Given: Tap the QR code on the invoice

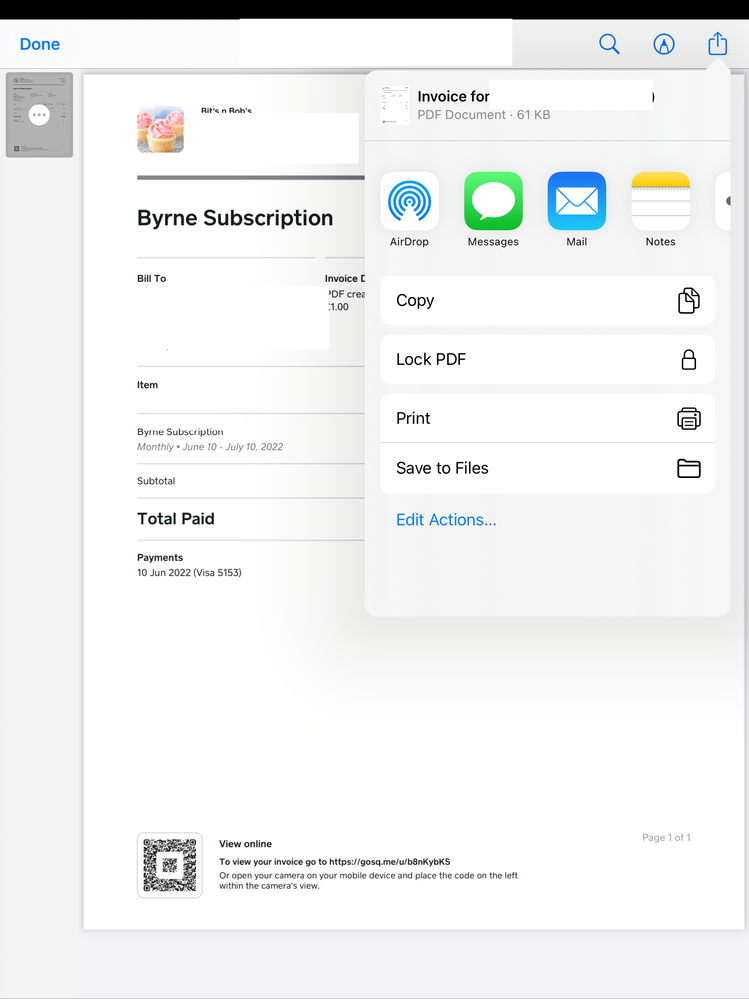Looking at the screenshot, I should click(170, 865).
